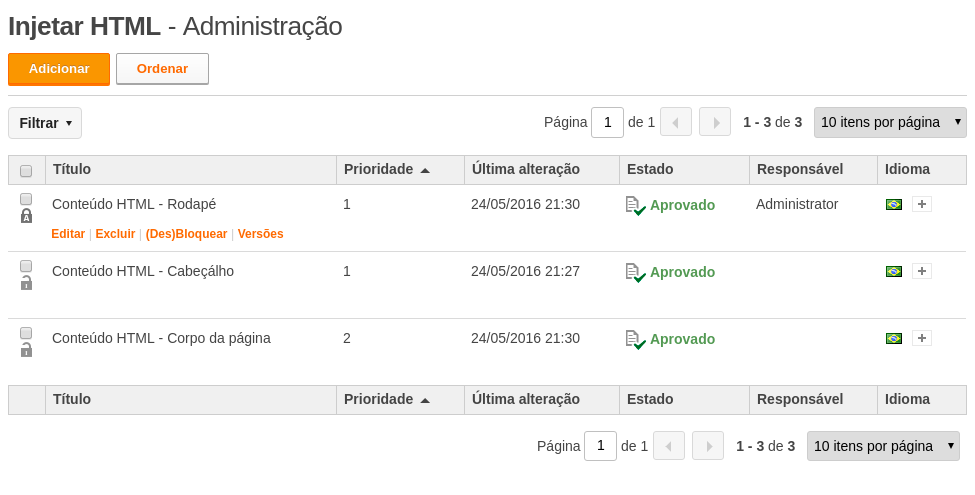Click Brazil flag in Rodapé row
Image resolution: width=975 pixels, height=495 pixels.
[x=894, y=205]
